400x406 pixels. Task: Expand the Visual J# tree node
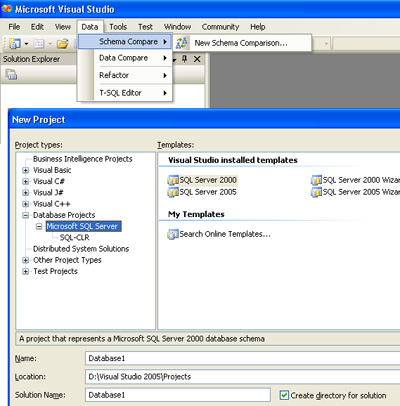(x=26, y=193)
